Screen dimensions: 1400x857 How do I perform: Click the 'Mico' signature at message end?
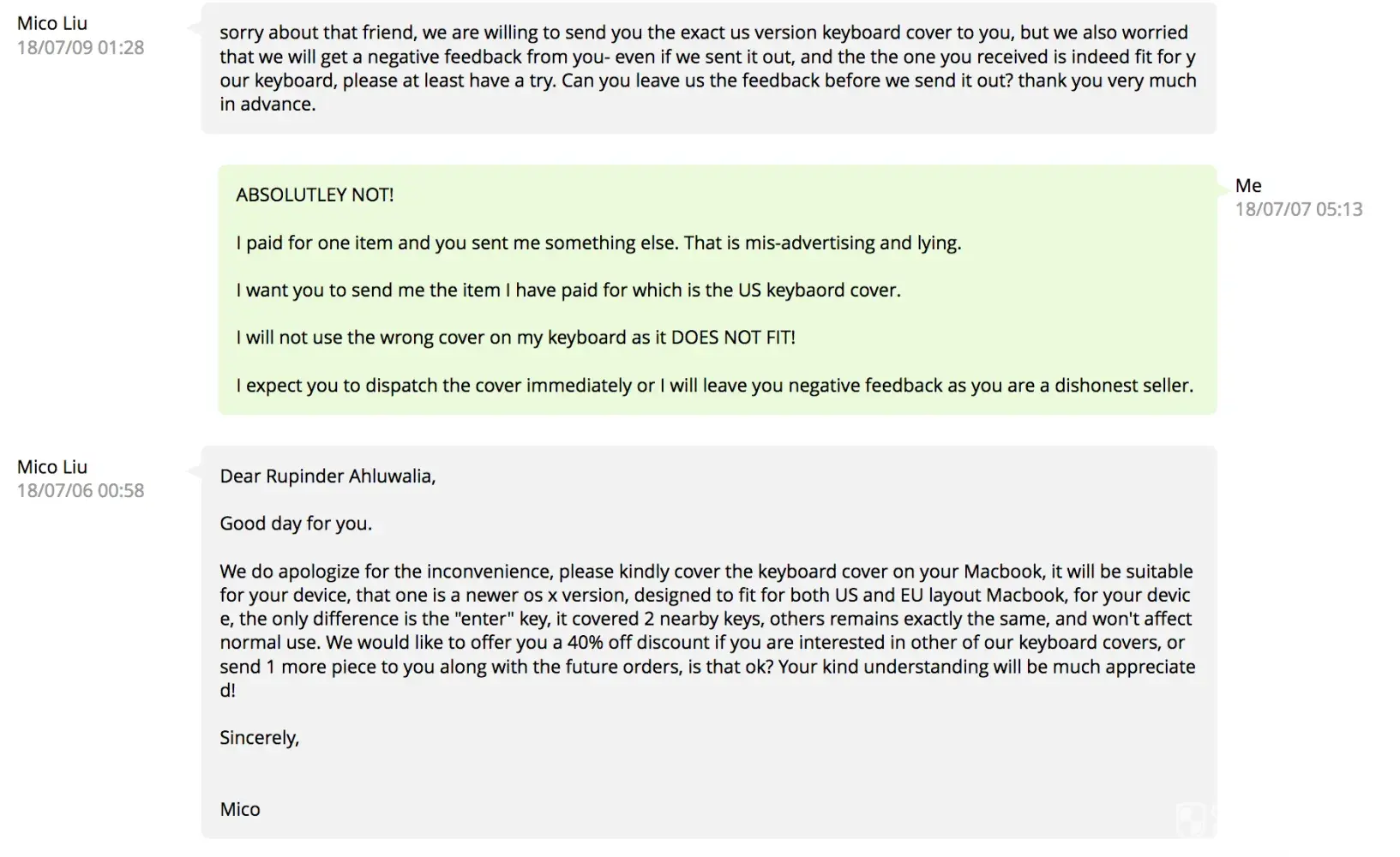coord(240,810)
